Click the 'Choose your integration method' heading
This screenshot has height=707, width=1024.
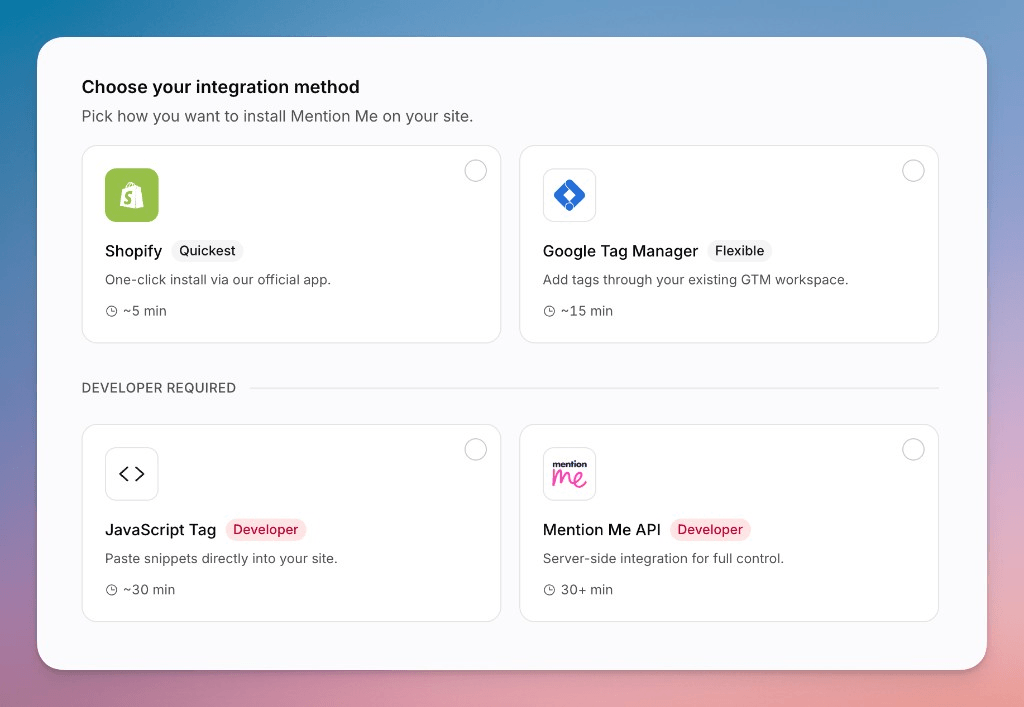pyautogui.click(x=221, y=87)
